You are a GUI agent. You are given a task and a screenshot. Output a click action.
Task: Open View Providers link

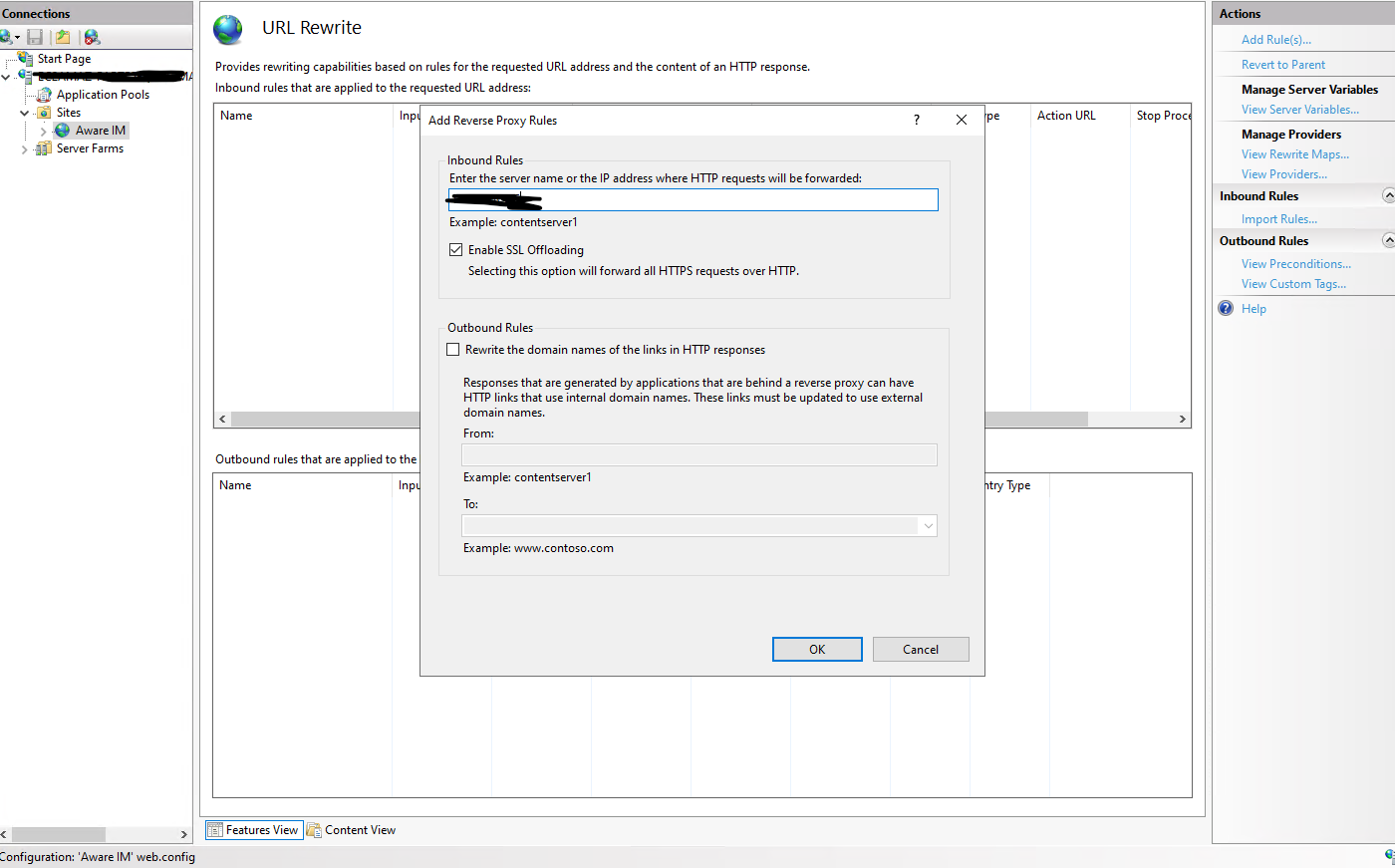pyautogui.click(x=1284, y=174)
